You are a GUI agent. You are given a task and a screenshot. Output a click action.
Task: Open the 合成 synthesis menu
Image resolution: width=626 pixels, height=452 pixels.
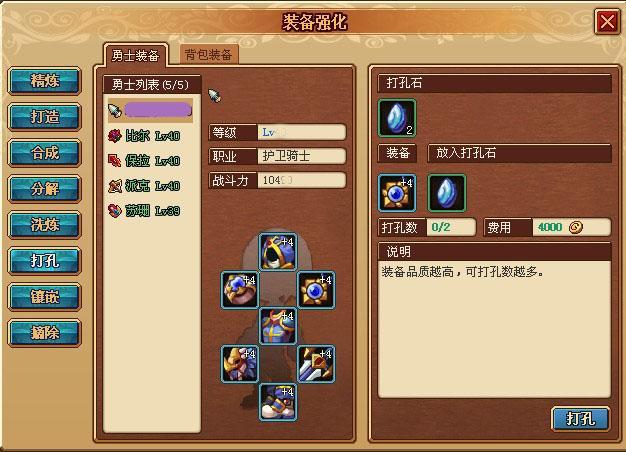(44, 153)
